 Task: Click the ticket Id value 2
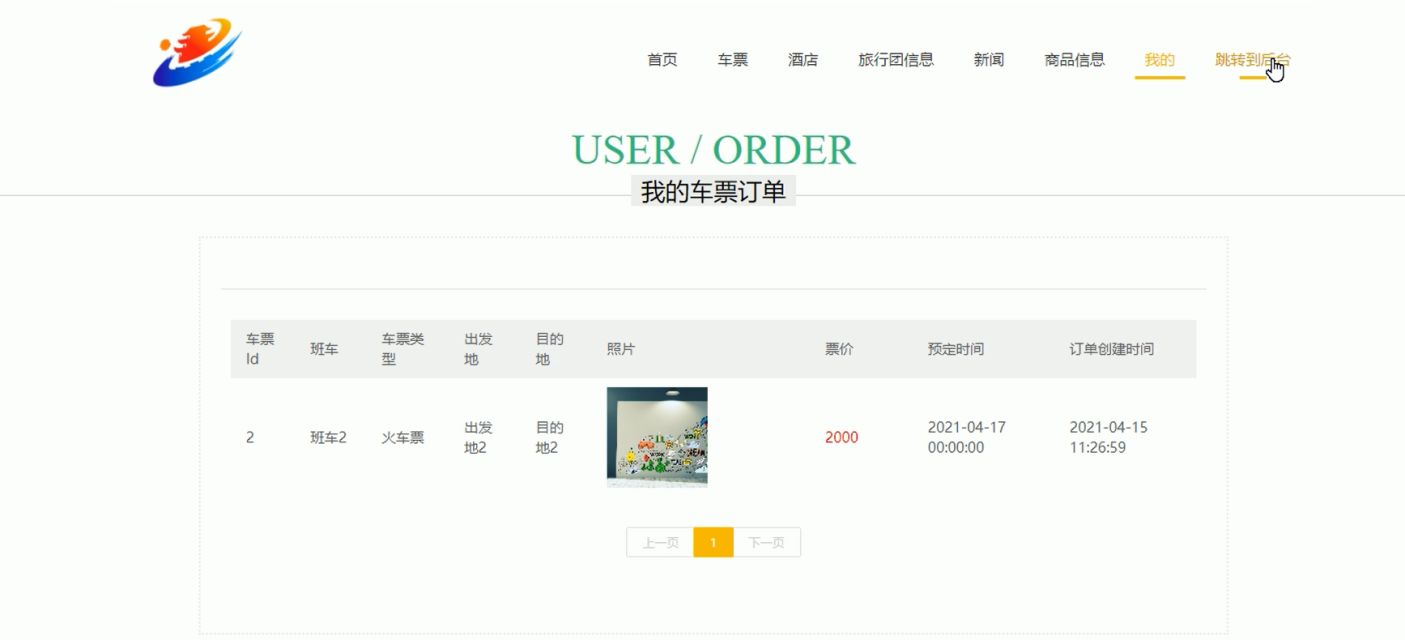(250, 437)
